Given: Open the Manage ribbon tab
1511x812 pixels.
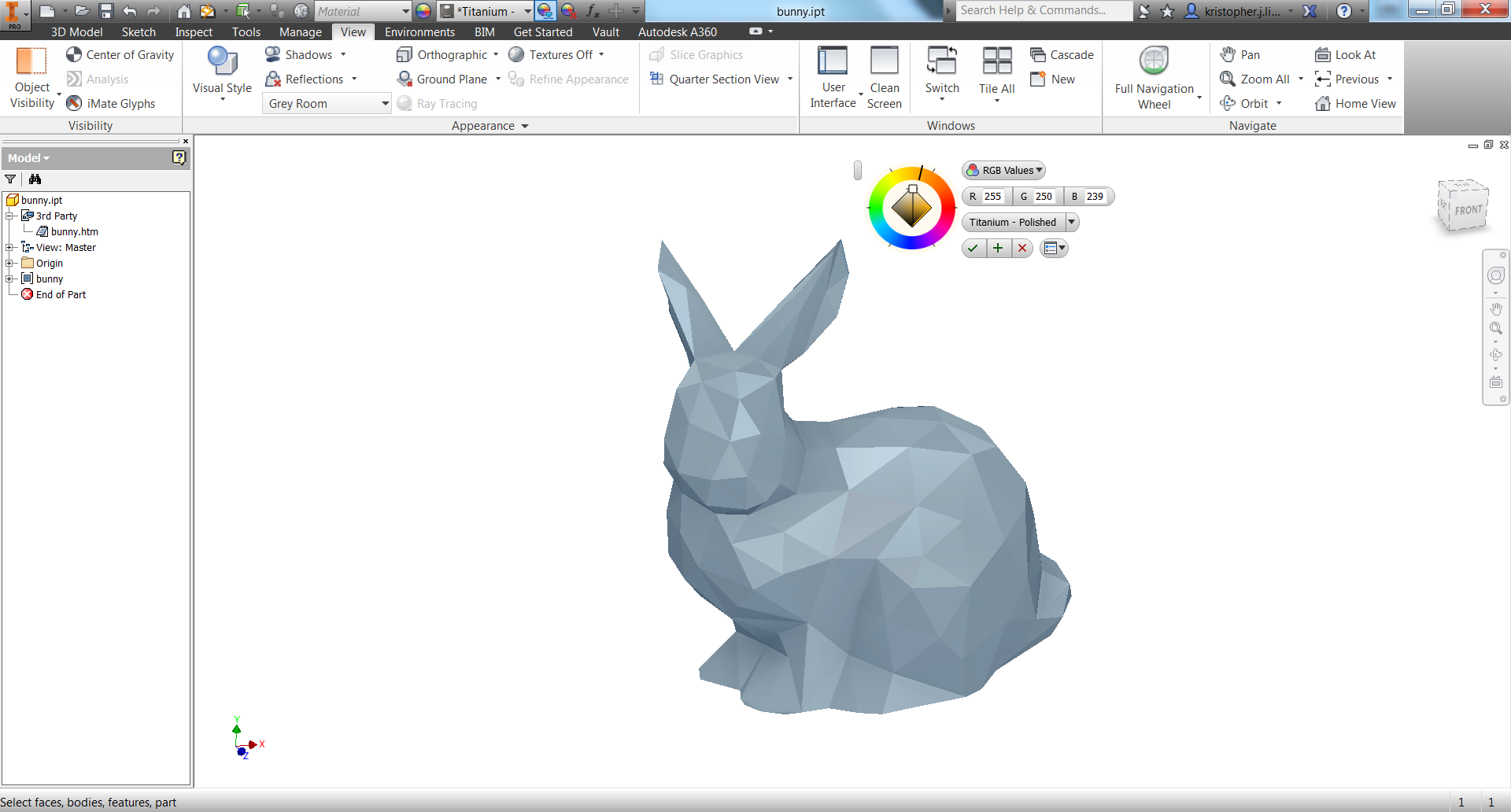Looking at the screenshot, I should pyautogui.click(x=300, y=31).
